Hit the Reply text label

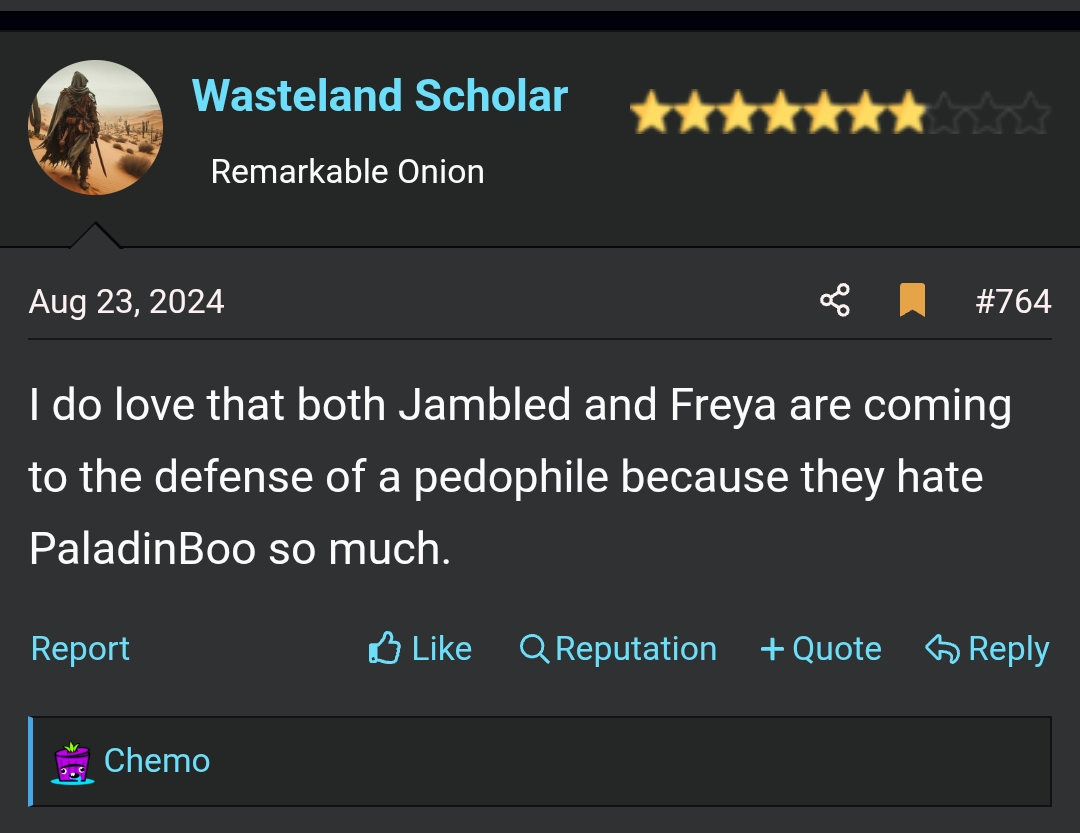pyautogui.click(x=1009, y=649)
